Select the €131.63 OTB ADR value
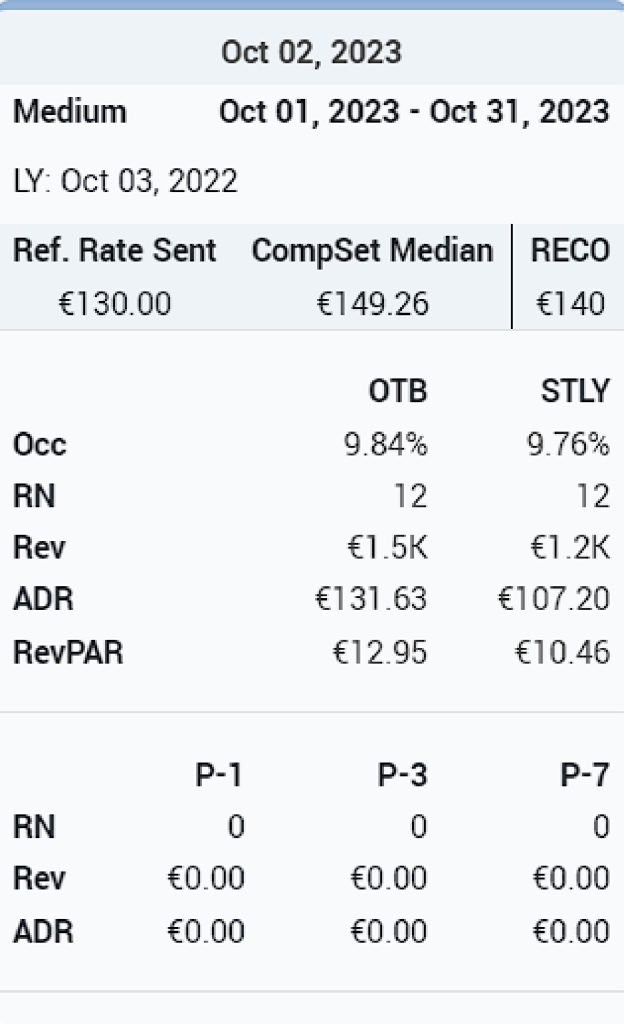Image resolution: width=624 pixels, height=1024 pixels. click(371, 599)
